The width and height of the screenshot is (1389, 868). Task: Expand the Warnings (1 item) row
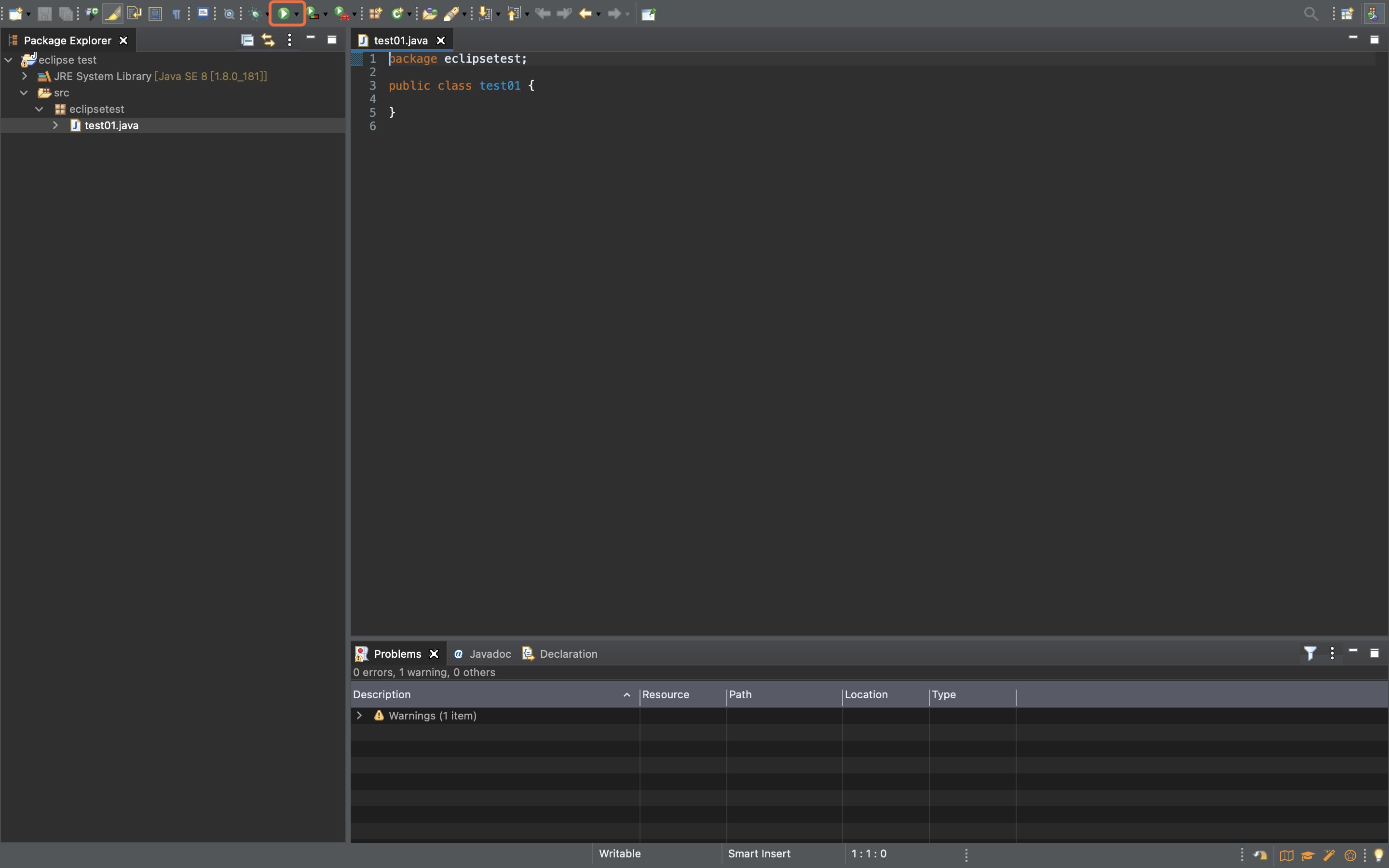[x=359, y=715]
